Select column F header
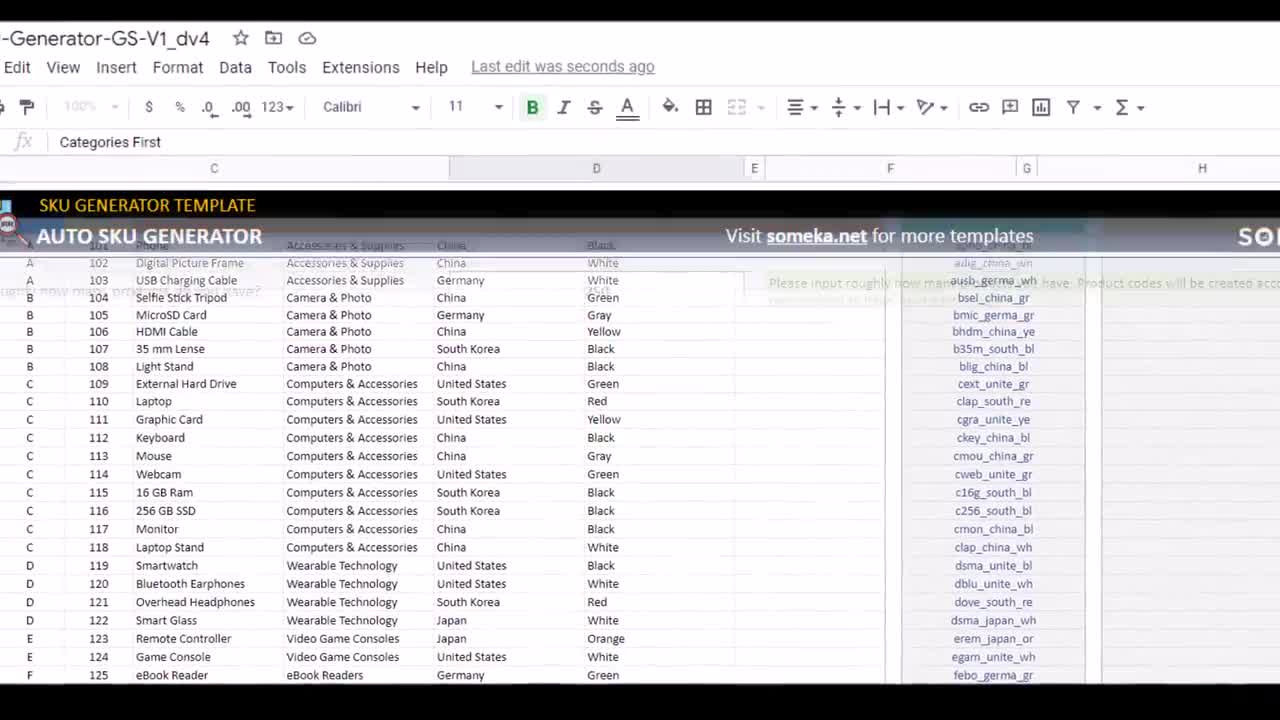The image size is (1280, 720). pos(890,168)
